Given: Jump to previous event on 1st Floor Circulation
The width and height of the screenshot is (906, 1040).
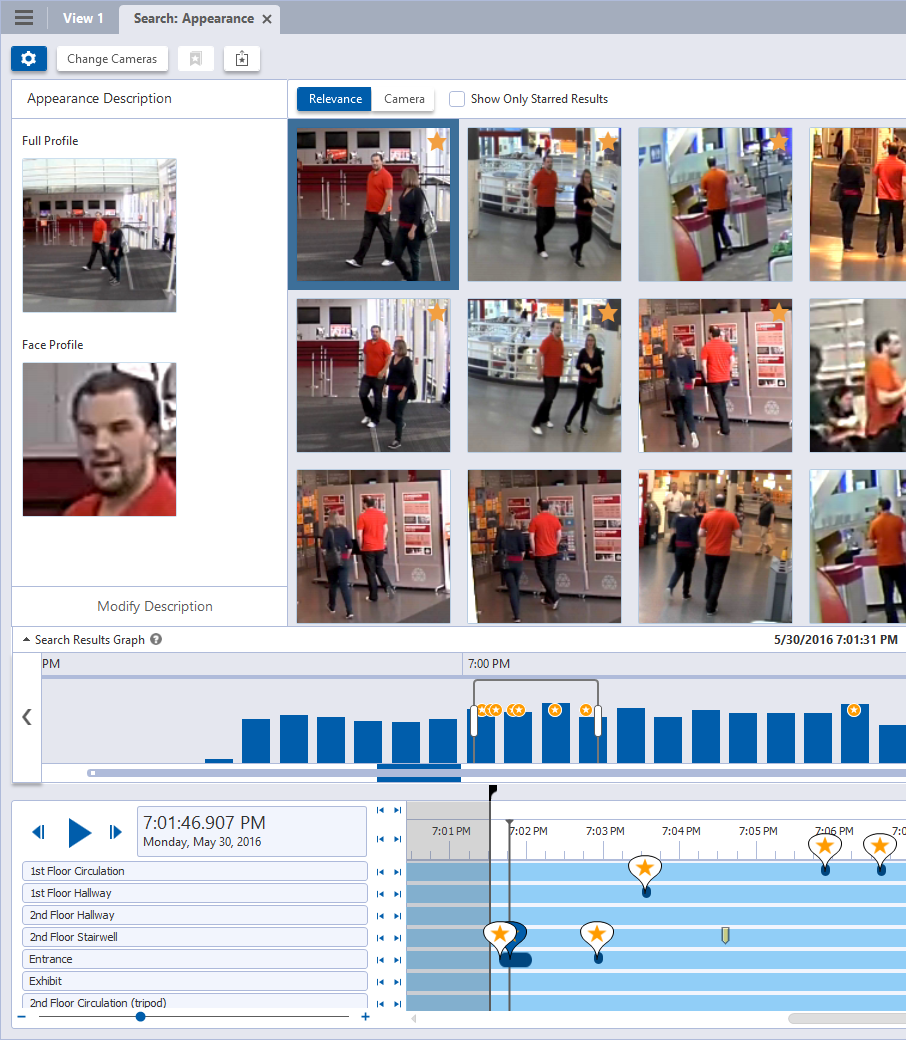Looking at the screenshot, I should (x=380, y=872).
